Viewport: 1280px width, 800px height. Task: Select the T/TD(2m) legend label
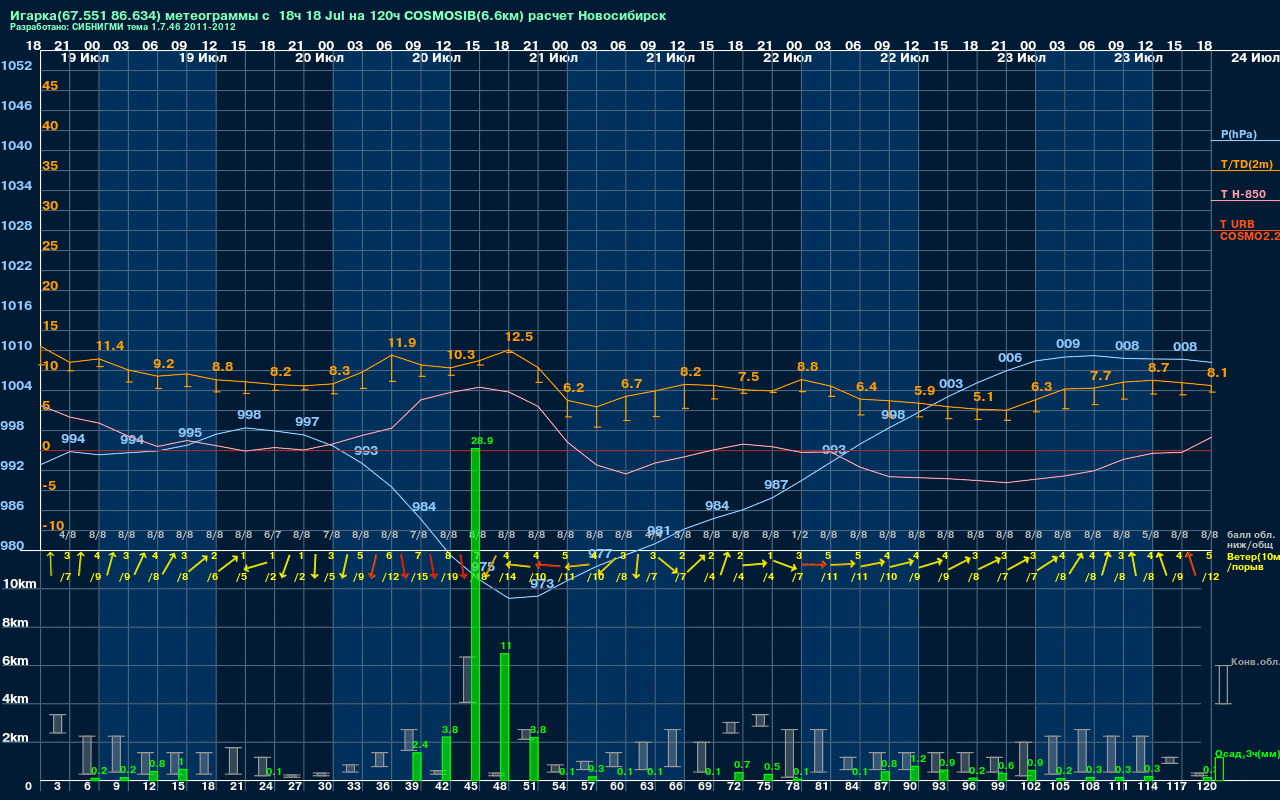pos(1246,164)
